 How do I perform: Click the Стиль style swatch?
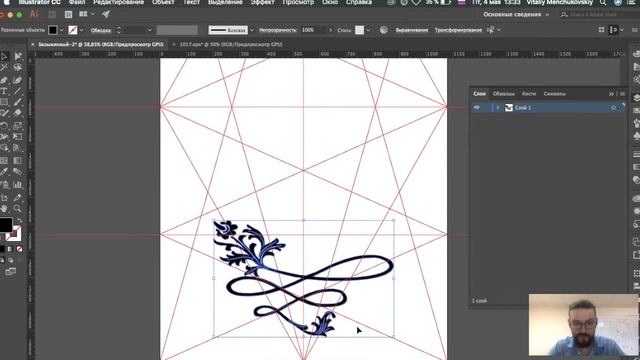tap(359, 30)
